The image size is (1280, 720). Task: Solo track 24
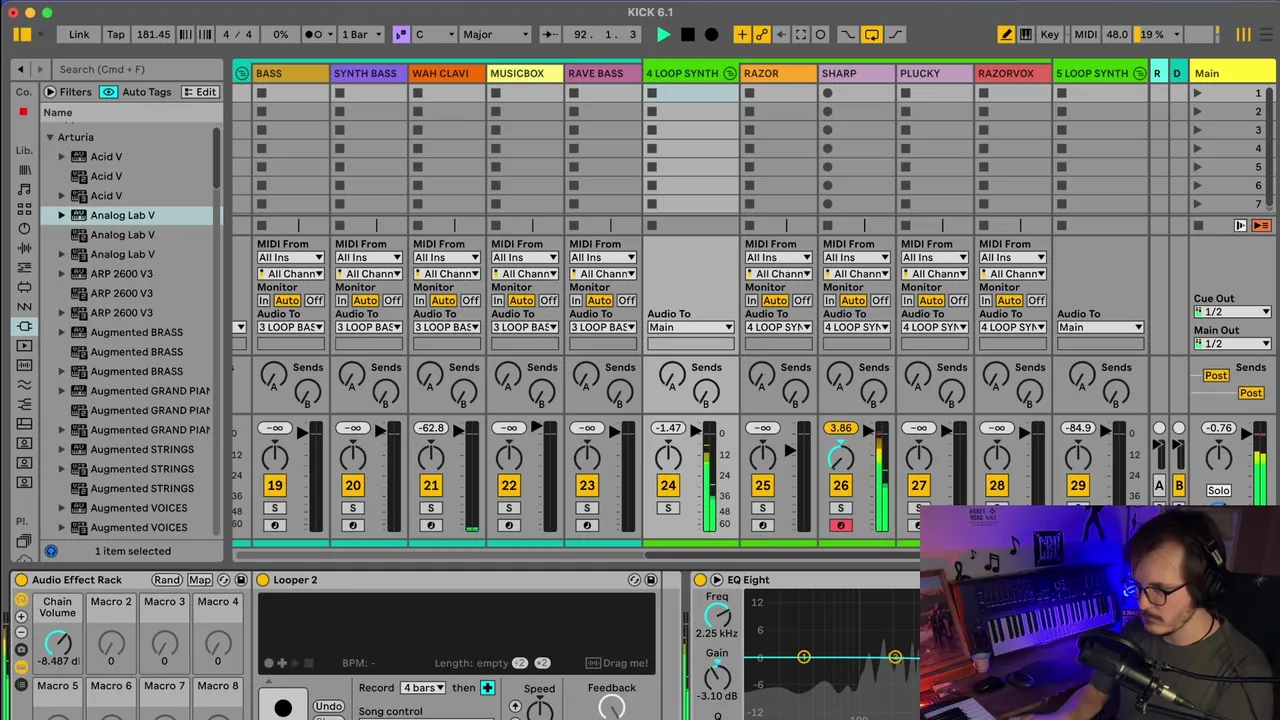[x=668, y=508]
